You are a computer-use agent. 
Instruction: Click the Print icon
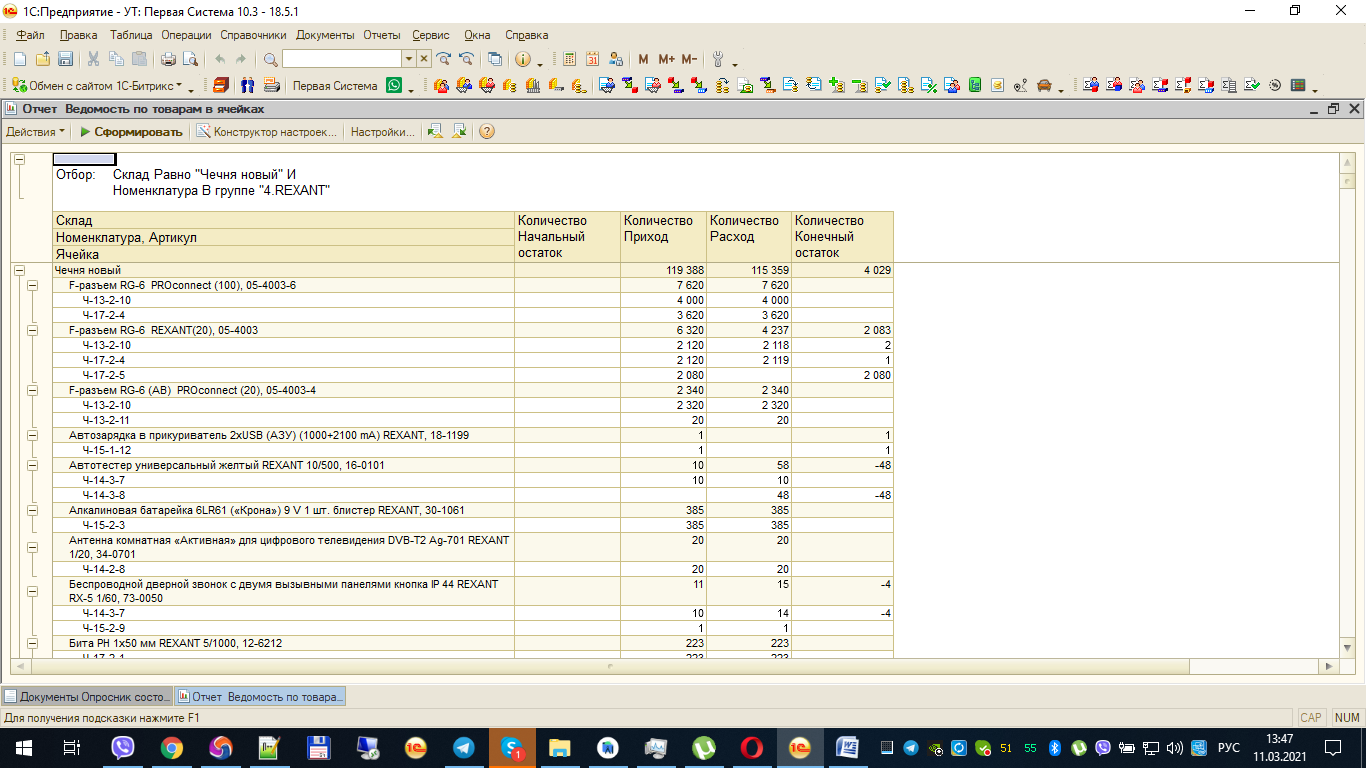[x=168, y=59]
